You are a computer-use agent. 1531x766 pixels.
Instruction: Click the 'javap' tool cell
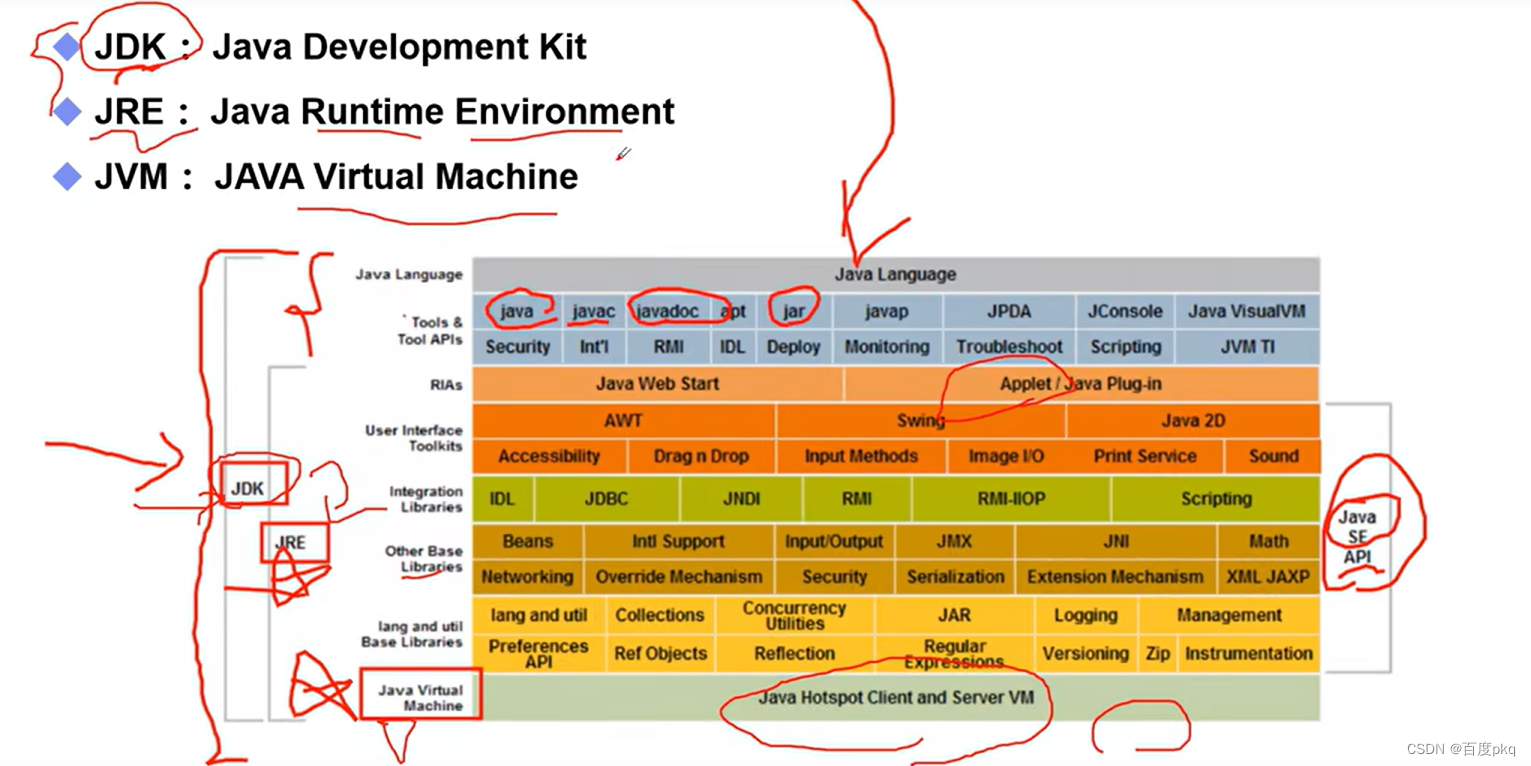(x=887, y=311)
